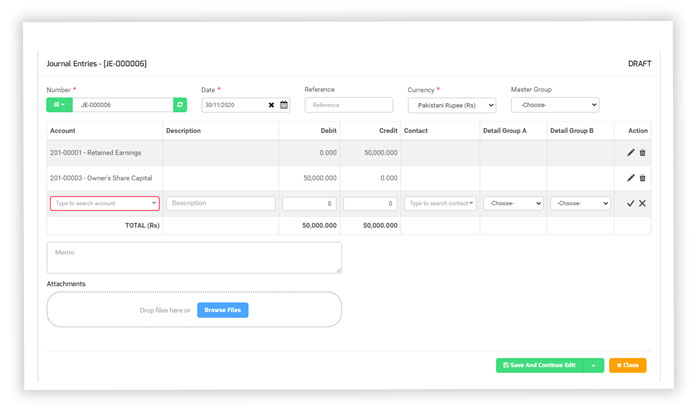Expand the Detail Group B dropdown

pos(580,203)
